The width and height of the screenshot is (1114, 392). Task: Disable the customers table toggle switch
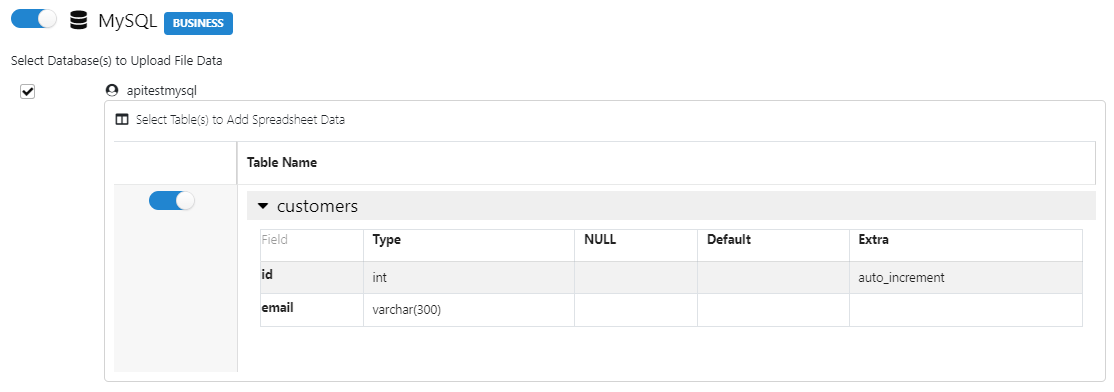click(171, 201)
